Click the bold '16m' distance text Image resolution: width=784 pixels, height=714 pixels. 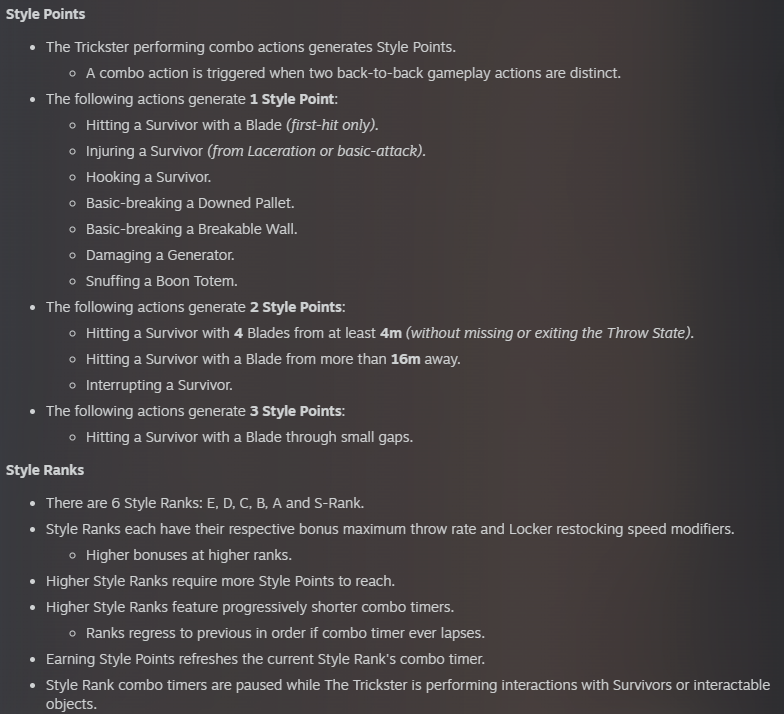(x=406, y=359)
